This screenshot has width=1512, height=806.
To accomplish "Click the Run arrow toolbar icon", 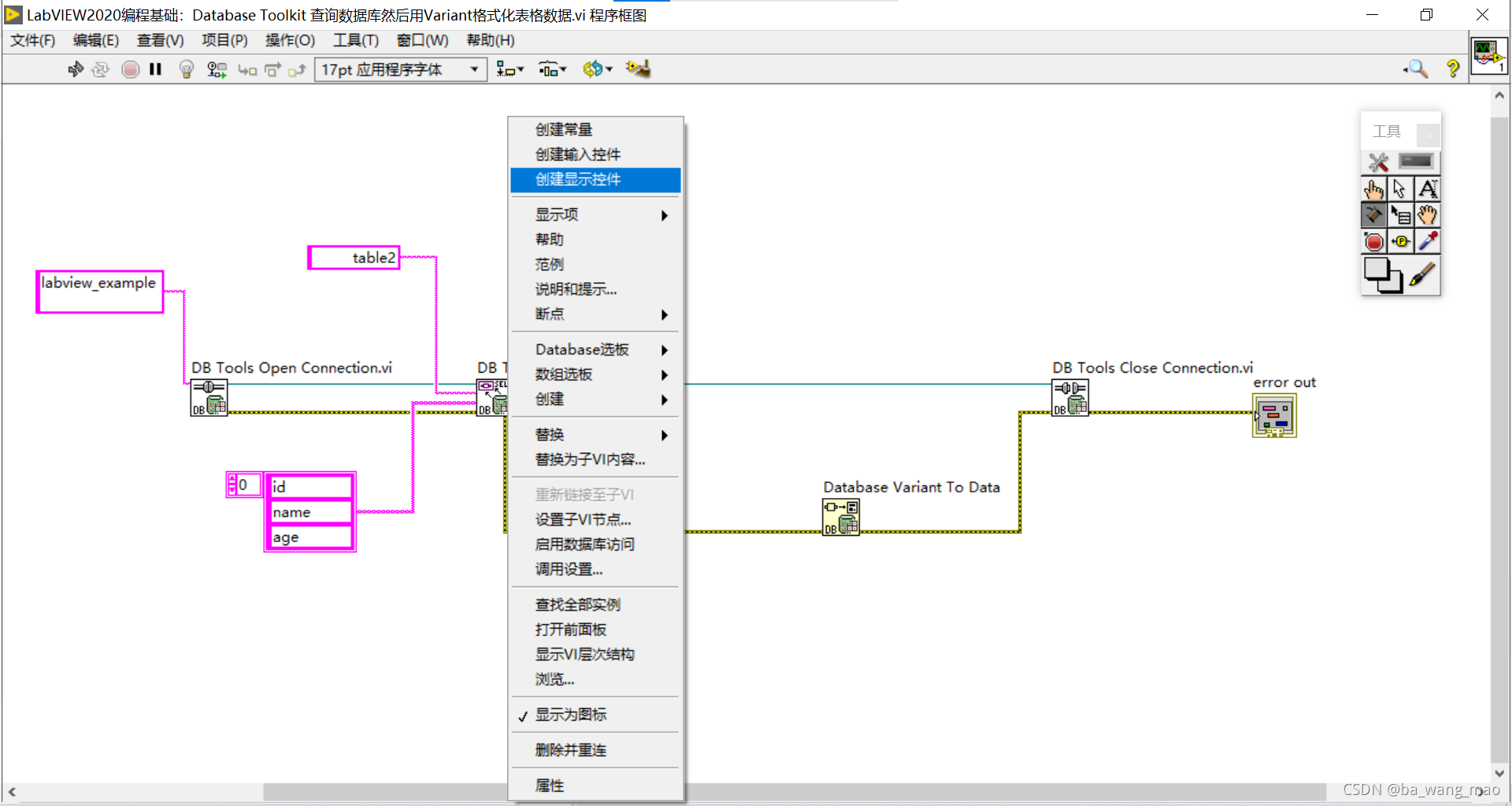I will coord(76,69).
